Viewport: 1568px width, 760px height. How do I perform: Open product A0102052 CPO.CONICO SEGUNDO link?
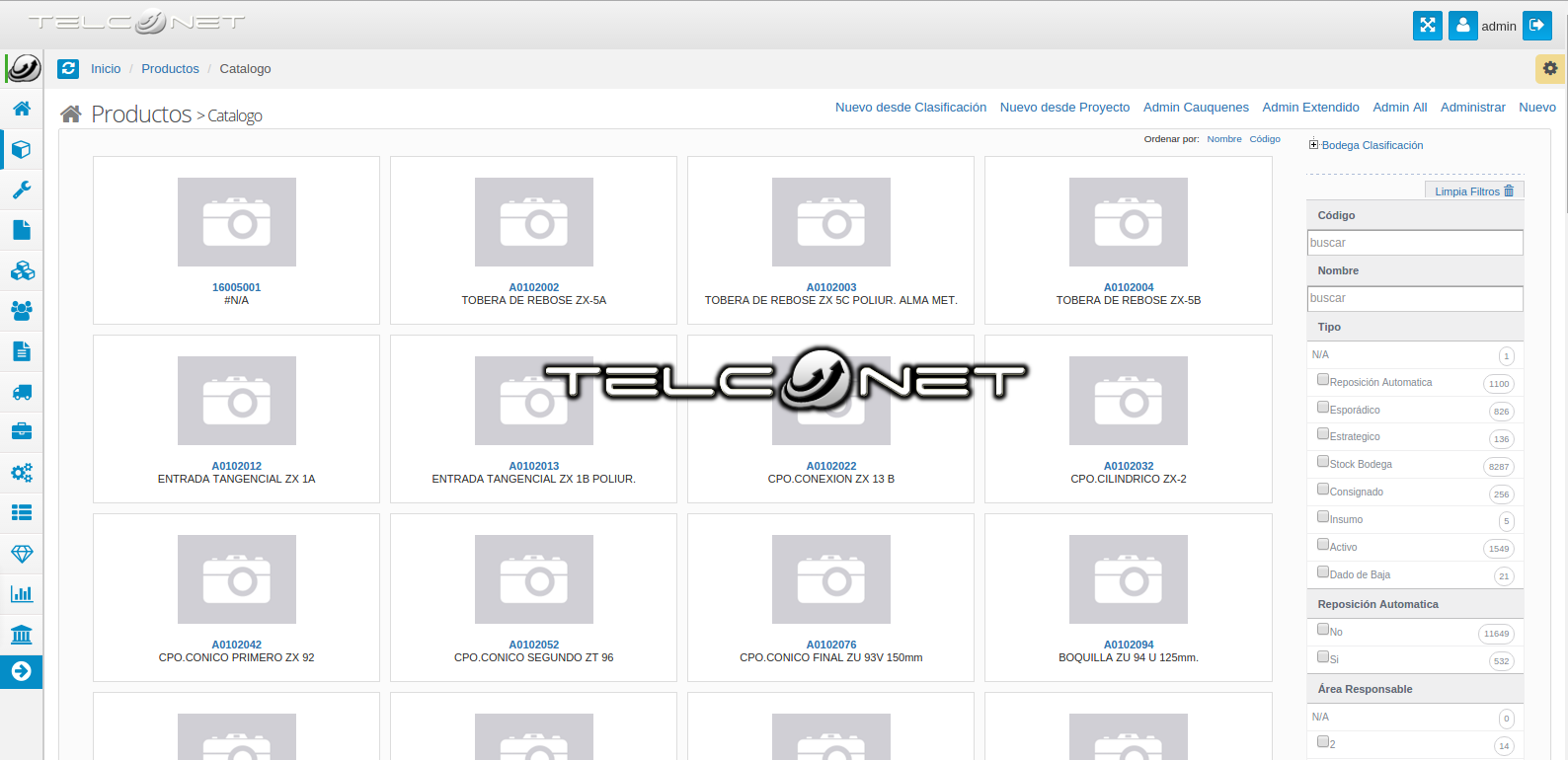click(534, 646)
